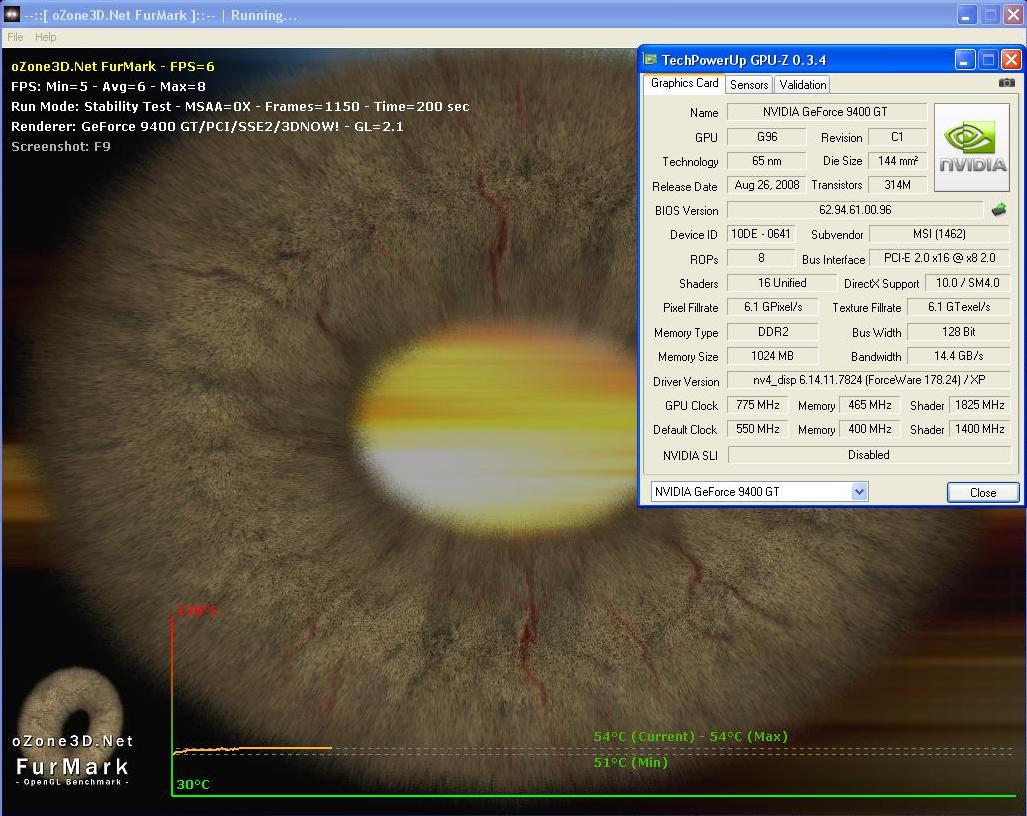Click the Device ID value 10DE - 0641

click(x=760, y=234)
